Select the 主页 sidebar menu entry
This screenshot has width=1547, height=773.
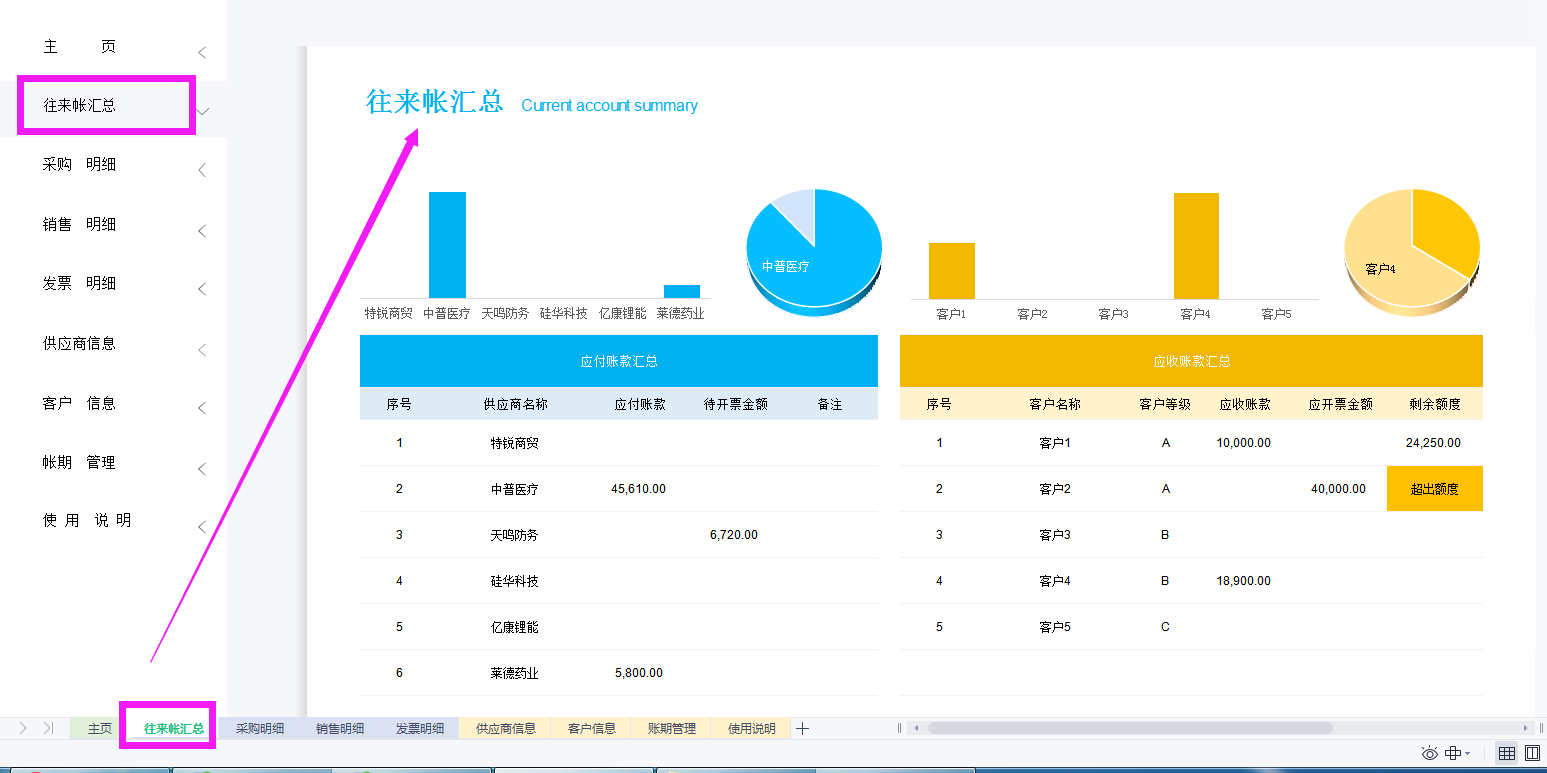pyautogui.click(x=80, y=46)
